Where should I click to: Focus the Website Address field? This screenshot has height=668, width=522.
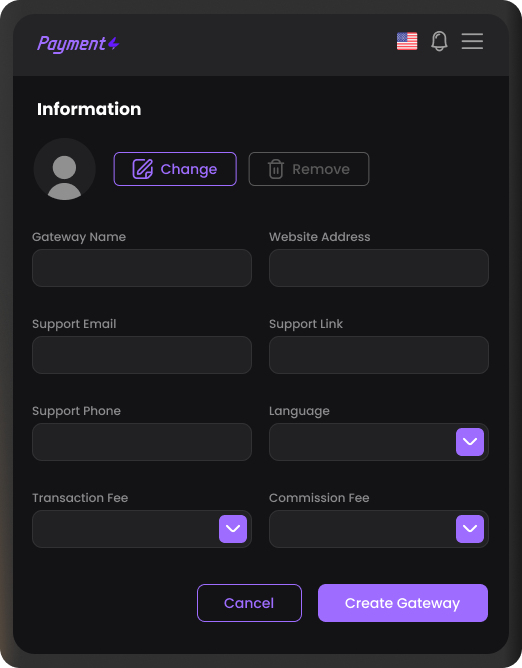point(379,268)
